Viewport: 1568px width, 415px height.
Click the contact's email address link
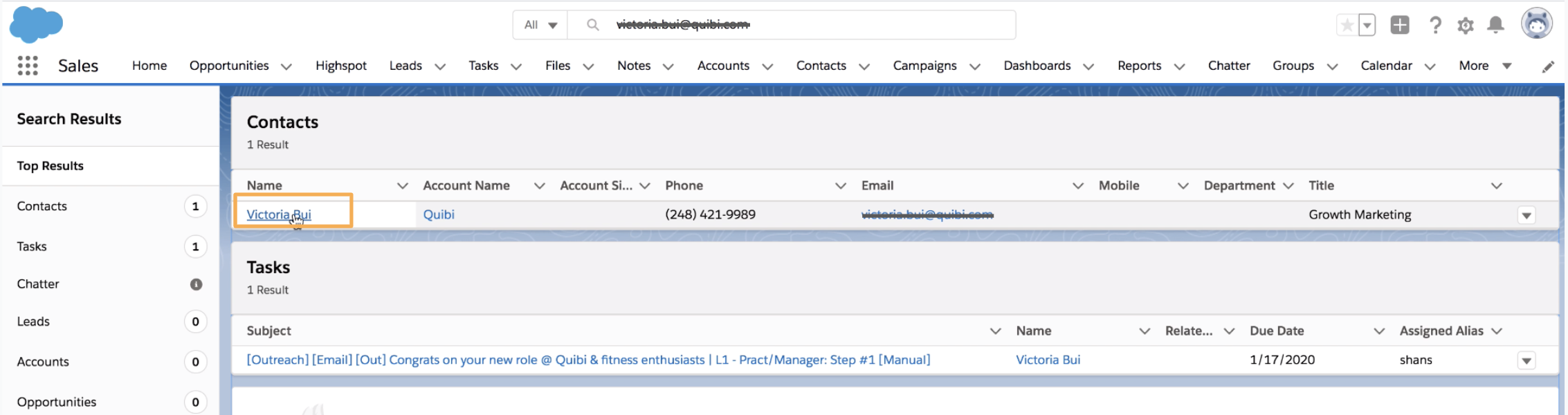pyautogui.click(x=927, y=214)
